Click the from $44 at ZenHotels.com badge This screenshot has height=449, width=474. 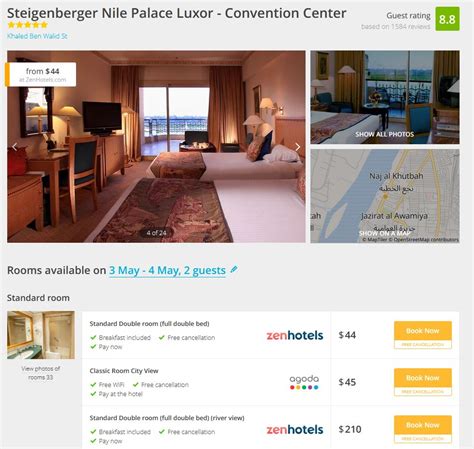[41, 74]
